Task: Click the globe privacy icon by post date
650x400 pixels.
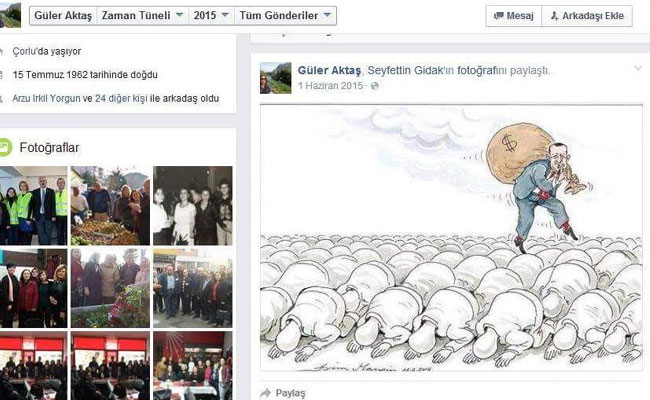Action: pos(375,86)
